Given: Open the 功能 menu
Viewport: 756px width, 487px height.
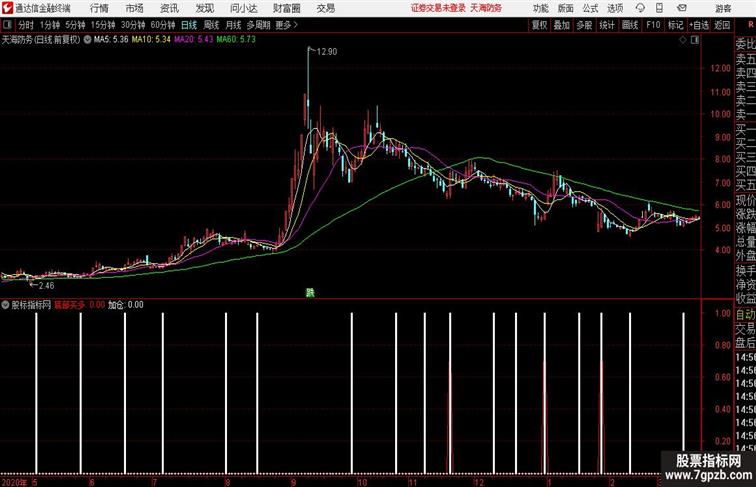Looking at the screenshot, I should coord(540,8).
